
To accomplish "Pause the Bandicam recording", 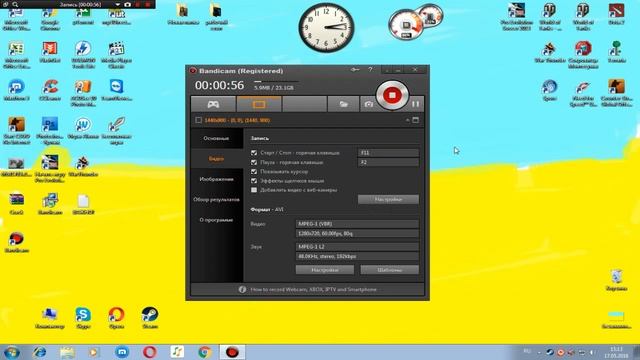I will pyautogui.click(x=415, y=104).
